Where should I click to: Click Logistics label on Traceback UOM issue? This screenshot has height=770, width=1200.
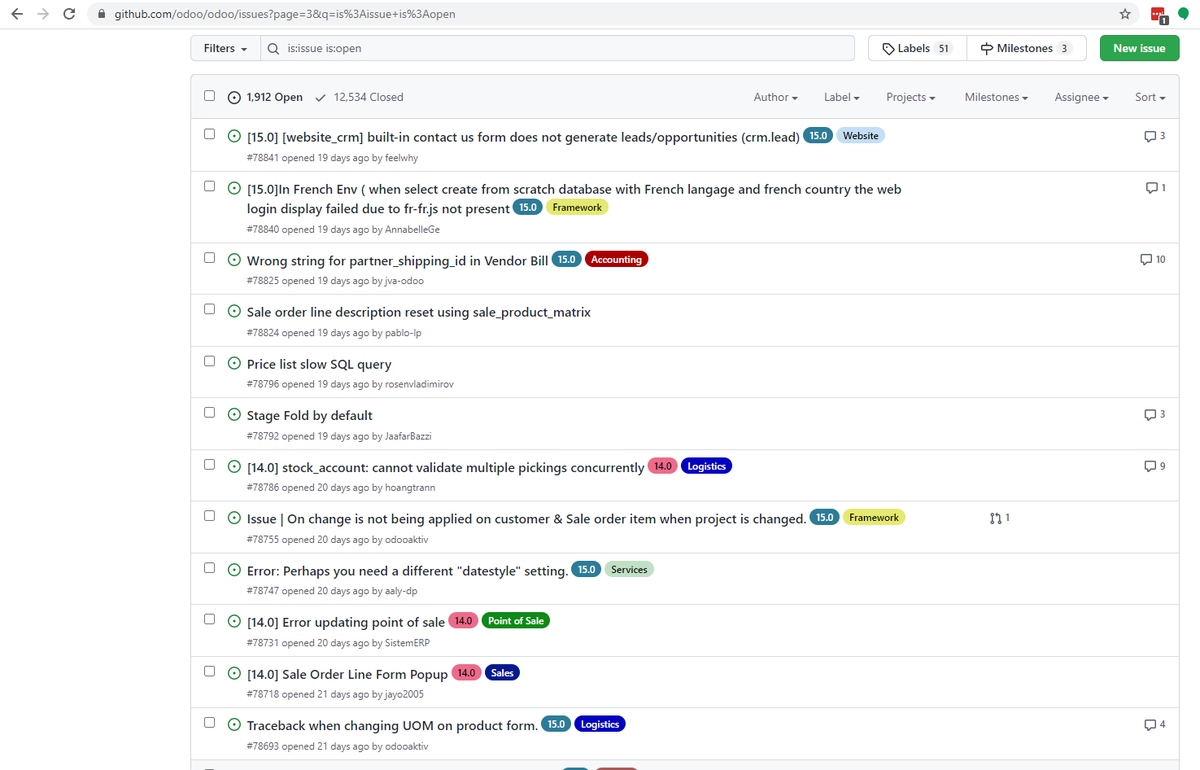pyautogui.click(x=600, y=724)
